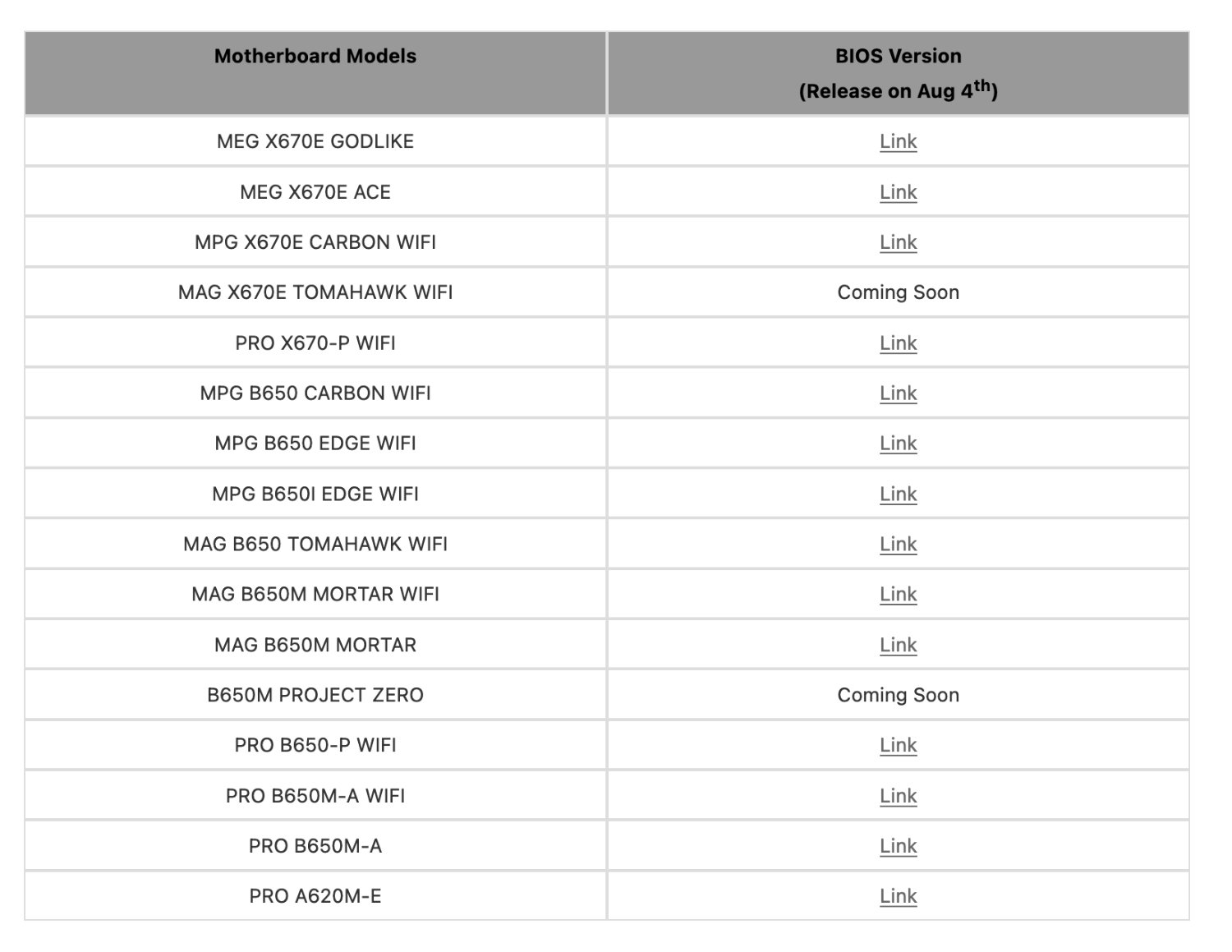The image size is (1232, 952).
Task: Click Coming Soon text for MAG X670E TOMAHAWK
Action: (x=898, y=292)
